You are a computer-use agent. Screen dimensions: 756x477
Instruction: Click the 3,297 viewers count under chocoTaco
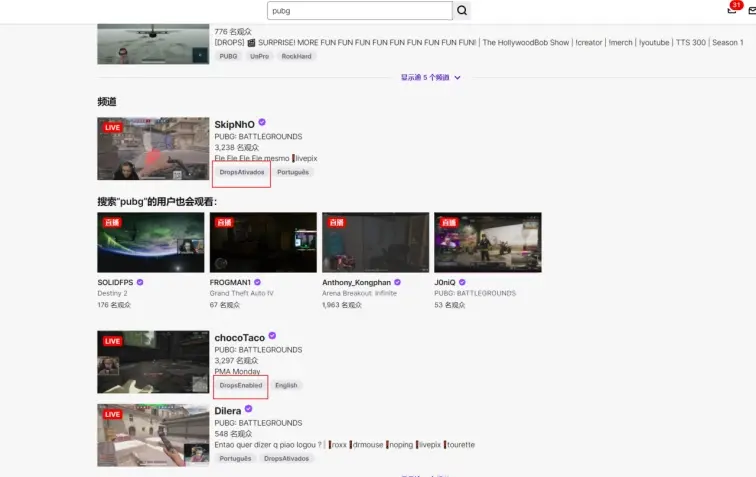pyautogui.click(x=236, y=361)
